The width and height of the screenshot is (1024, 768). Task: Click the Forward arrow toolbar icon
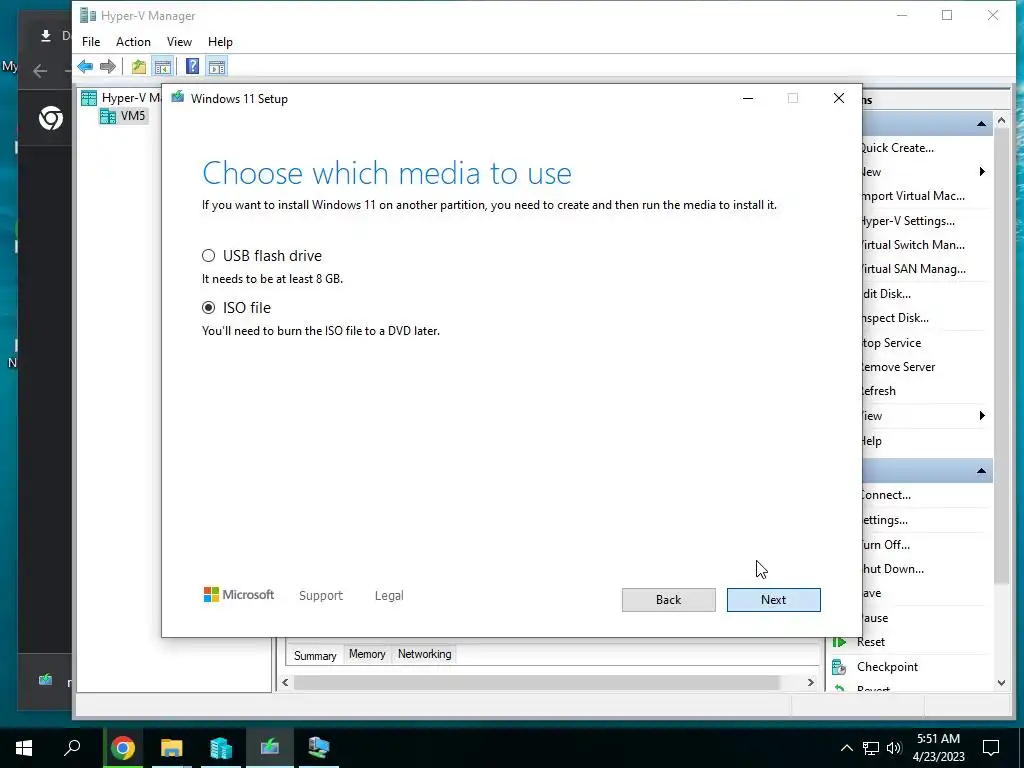point(108,67)
